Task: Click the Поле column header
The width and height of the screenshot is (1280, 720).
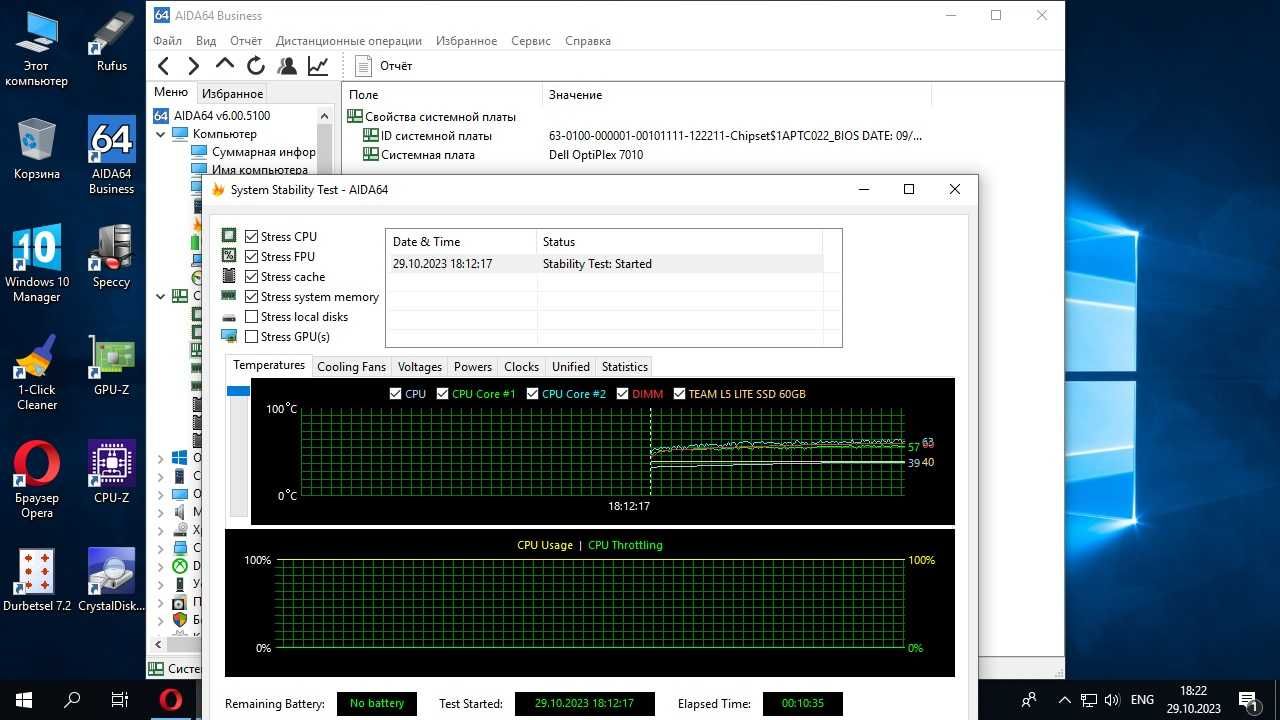Action: pos(443,95)
